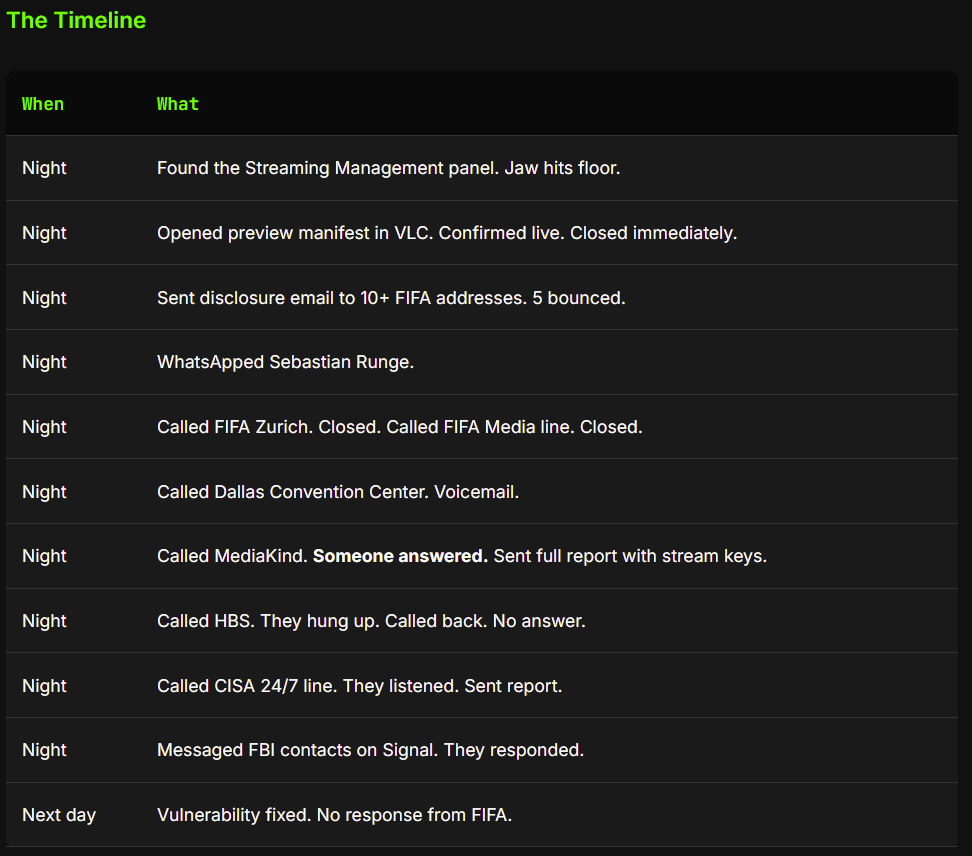972x856 pixels.
Task: Select 'Called Dallas Convention Center. Voicemail.' text
Action: [x=338, y=492]
